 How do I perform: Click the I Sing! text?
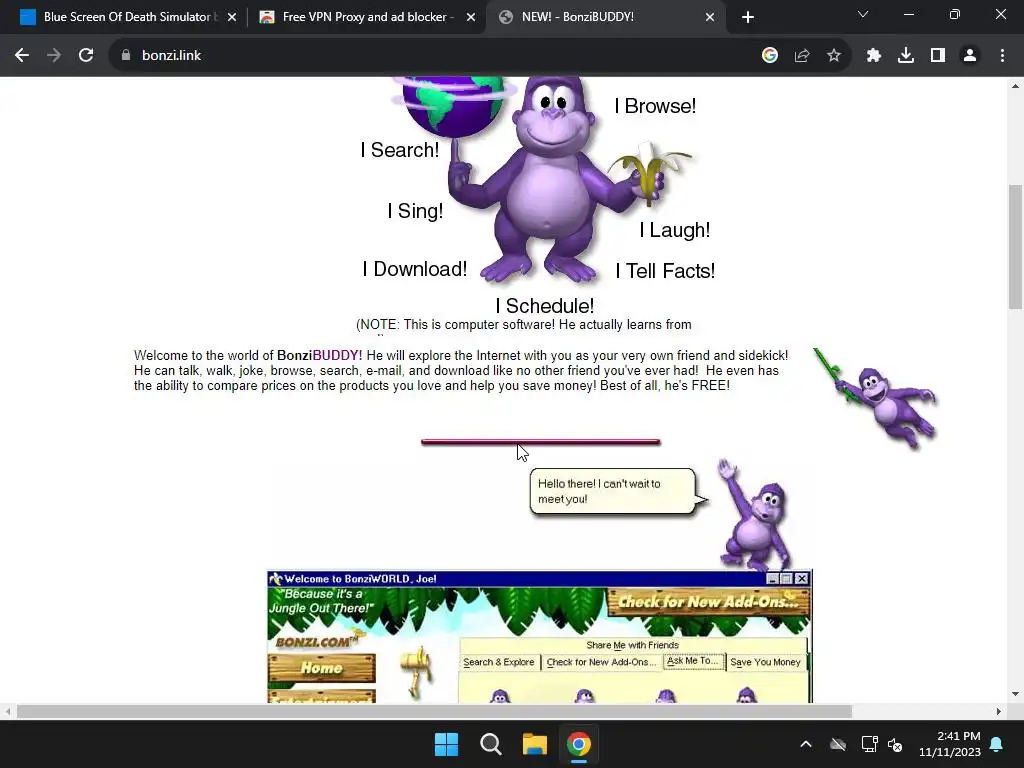[x=415, y=211]
